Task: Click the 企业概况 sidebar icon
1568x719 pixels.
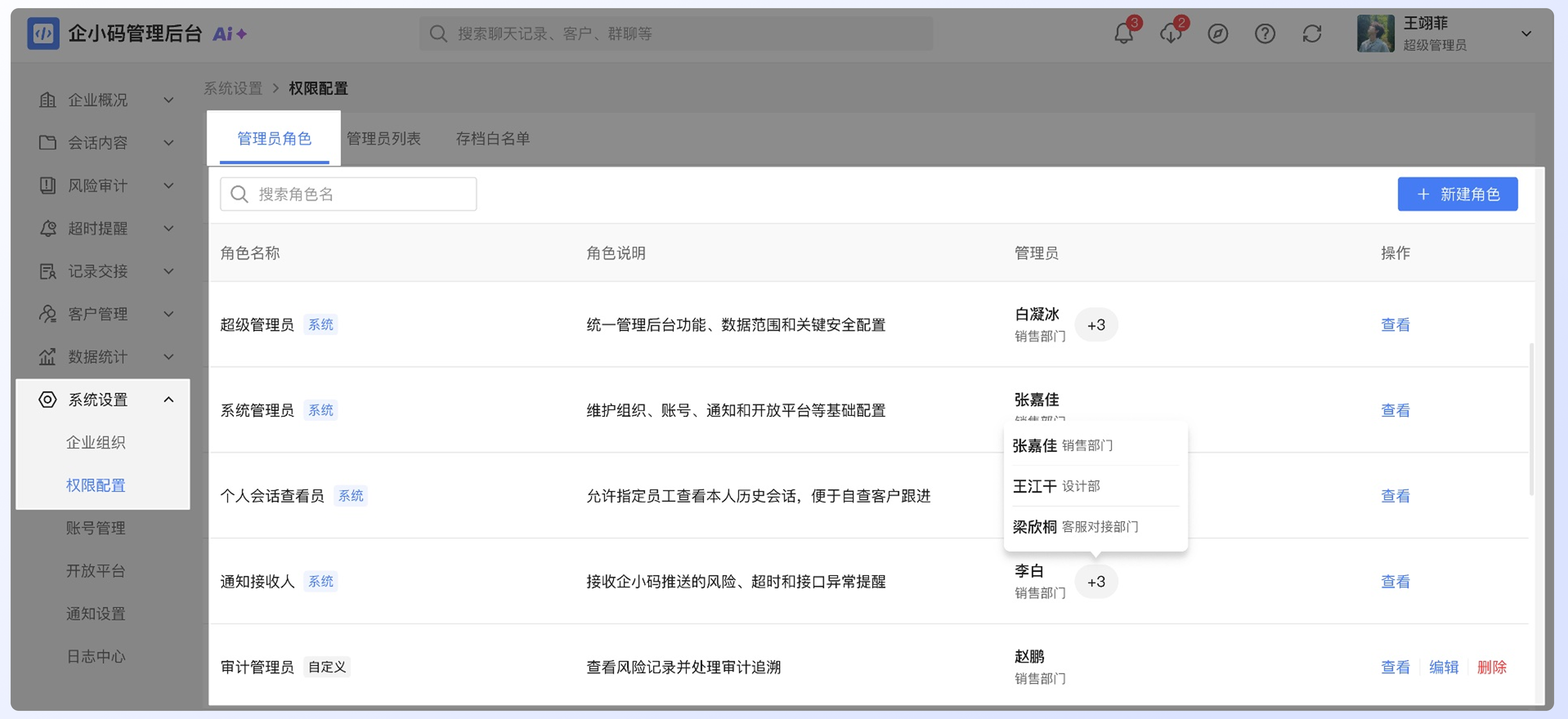Action: (x=47, y=100)
